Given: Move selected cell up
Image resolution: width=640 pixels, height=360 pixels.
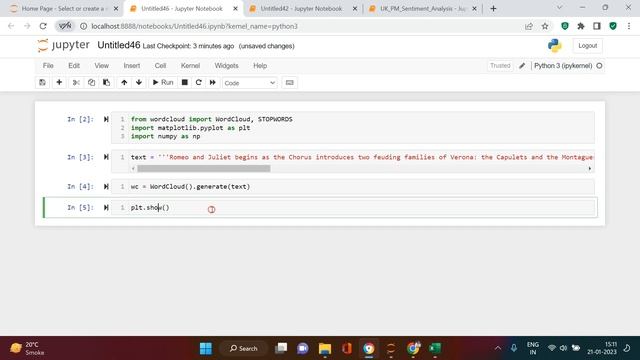Looking at the screenshot, I should [124, 82].
